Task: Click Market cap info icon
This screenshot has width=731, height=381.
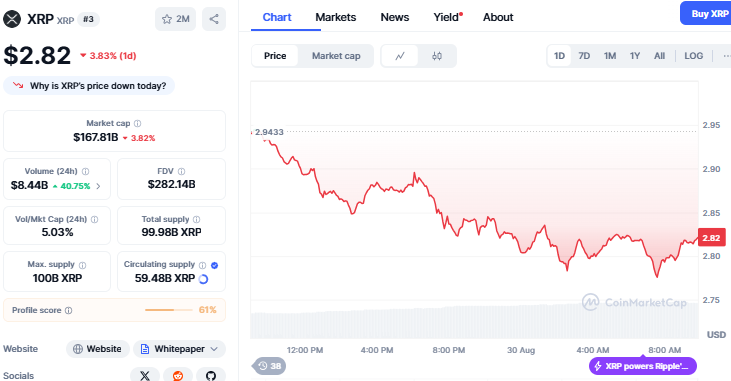Action: tap(138, 124)
